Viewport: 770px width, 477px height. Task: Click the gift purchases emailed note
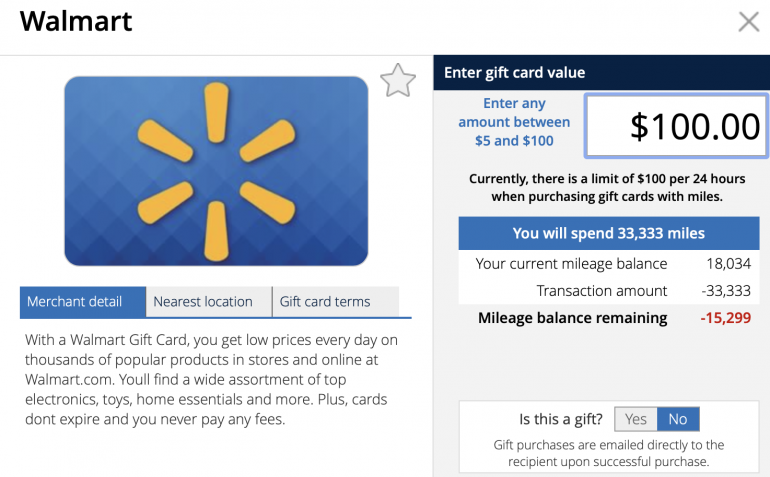(x=608, y=453)
